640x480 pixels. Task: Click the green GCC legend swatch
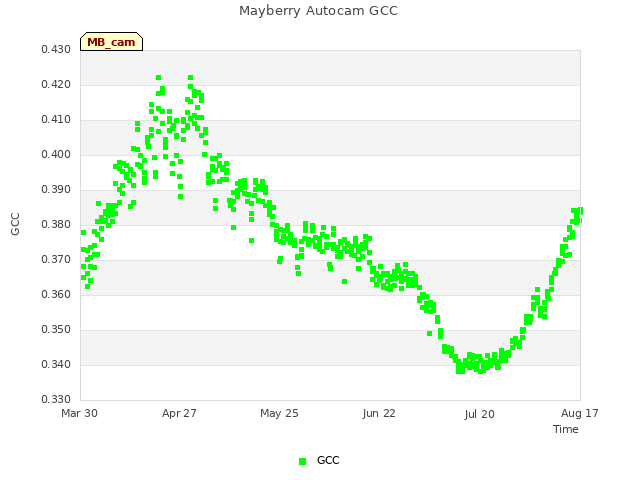[x=302, y=461]
